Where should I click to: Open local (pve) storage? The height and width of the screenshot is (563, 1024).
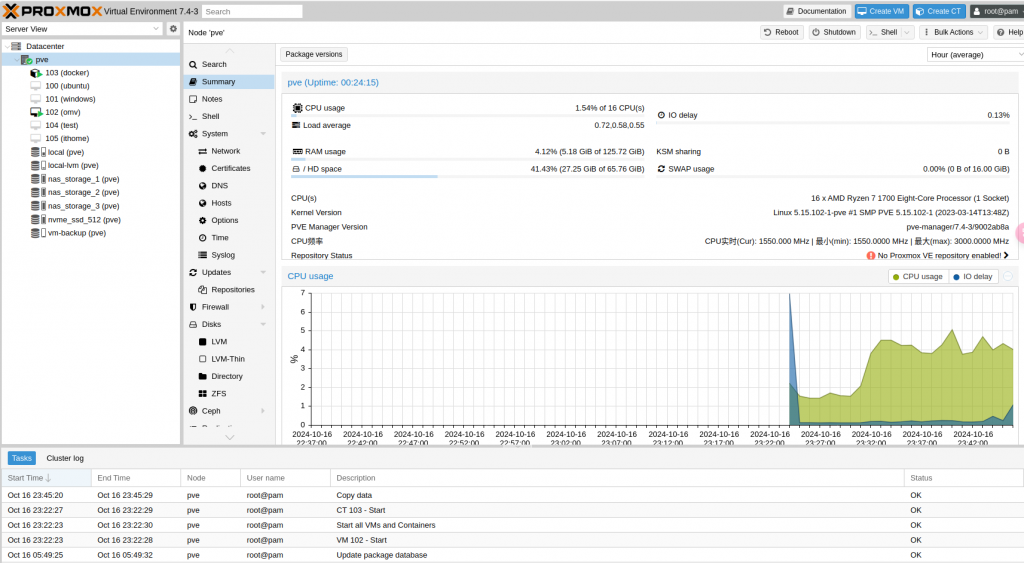pyautogui.click(x=65, y=152)
